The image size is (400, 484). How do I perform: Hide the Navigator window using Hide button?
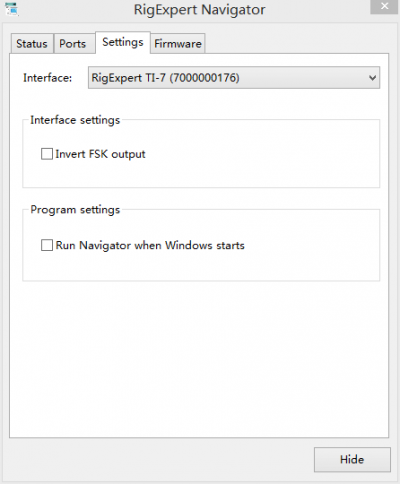(352, 459)
